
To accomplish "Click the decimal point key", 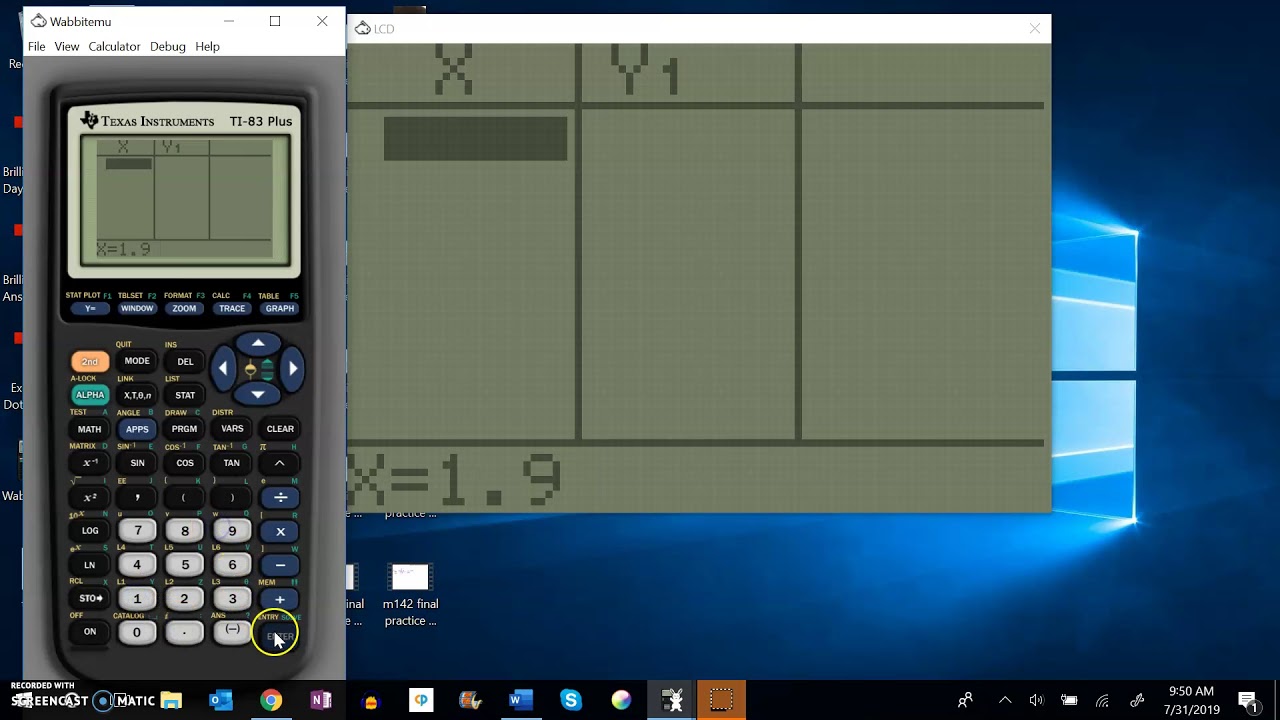I will 184,632.
